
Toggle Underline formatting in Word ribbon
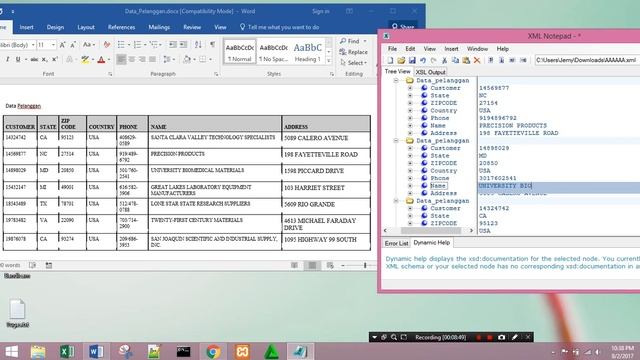(18, 60)
